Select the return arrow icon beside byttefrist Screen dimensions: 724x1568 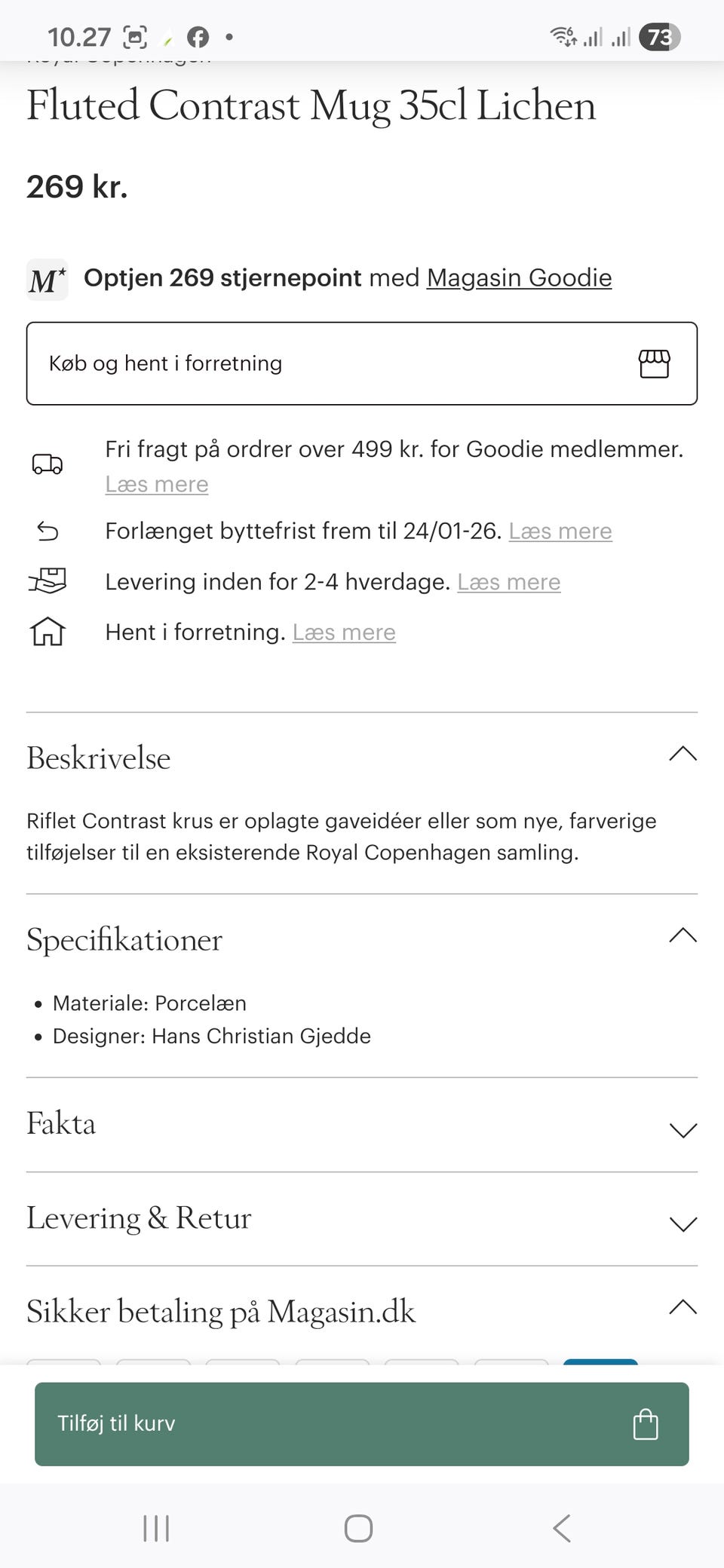(48, 532)
